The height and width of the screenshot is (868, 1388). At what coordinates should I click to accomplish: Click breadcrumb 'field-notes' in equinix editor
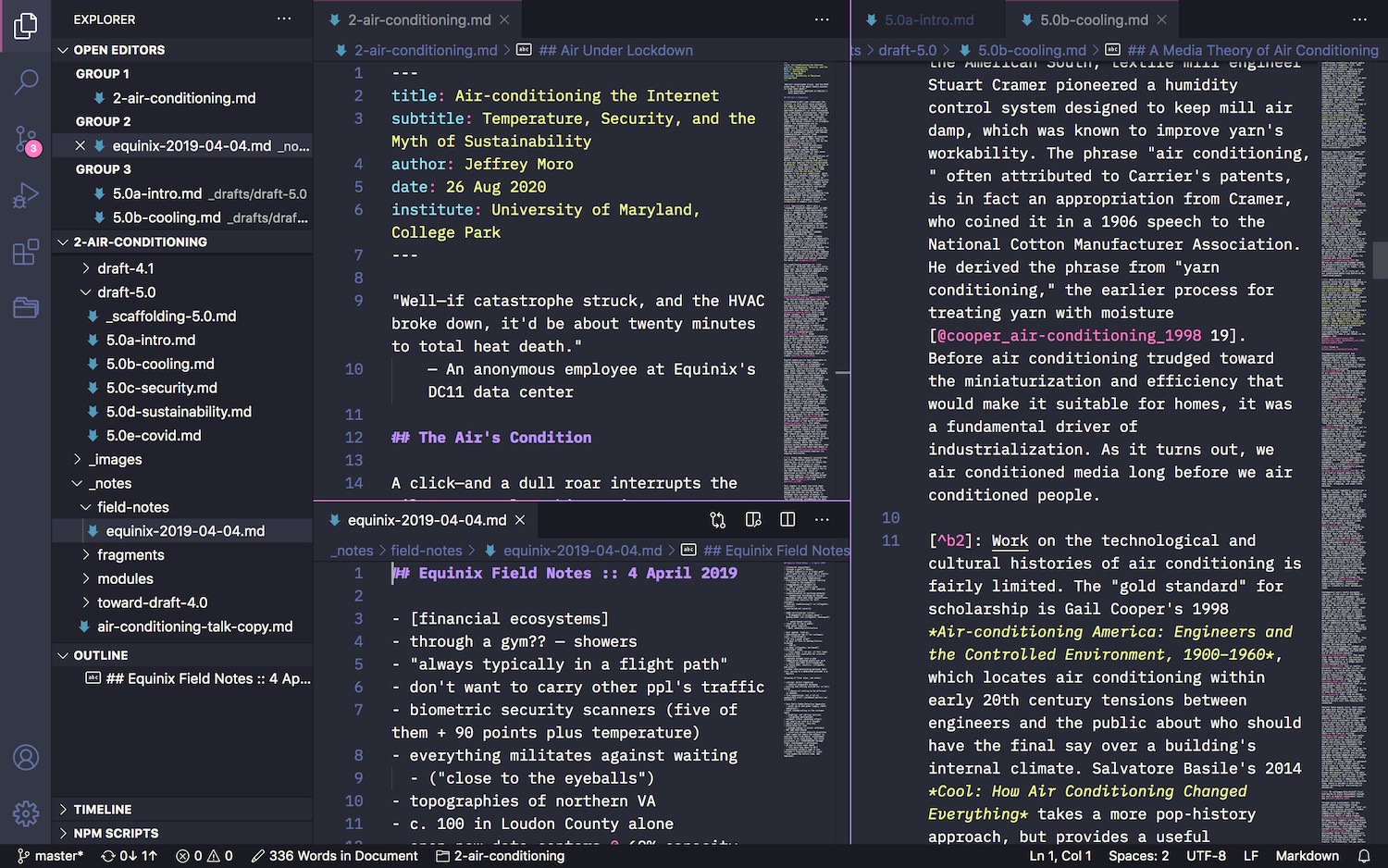point(426,551)
